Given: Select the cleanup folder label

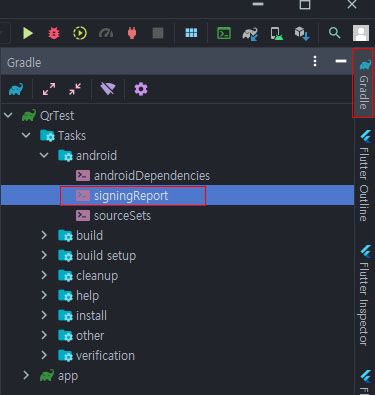Looking at the screenshot, I should (97, 276).
